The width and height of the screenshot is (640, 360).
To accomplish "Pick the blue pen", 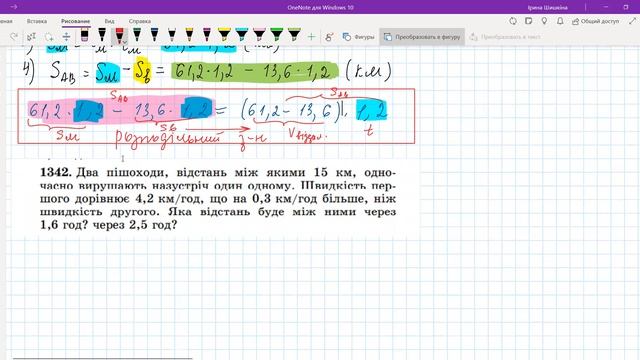I will (x=154, y=36).
